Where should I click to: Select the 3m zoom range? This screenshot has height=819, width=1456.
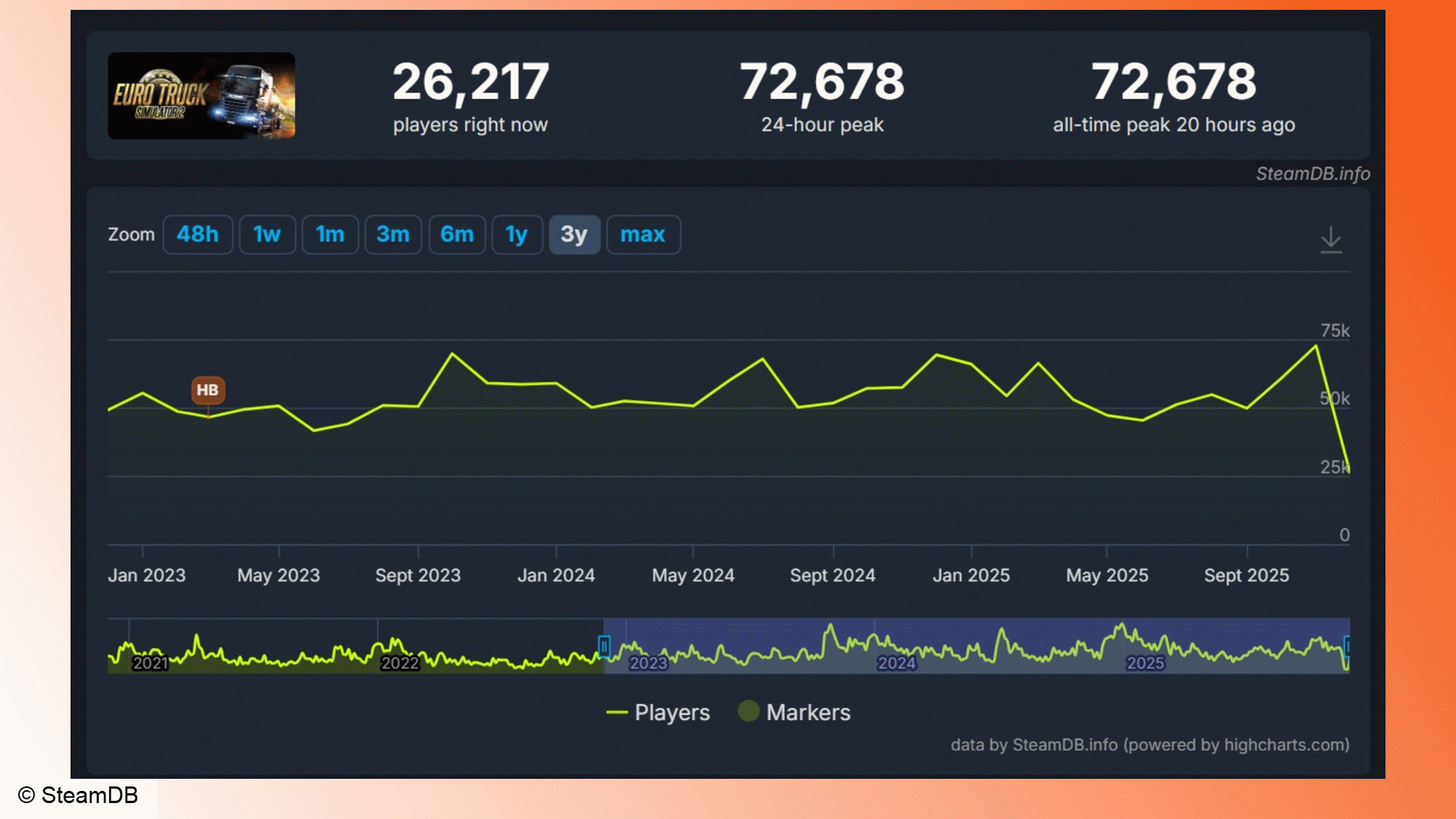pyautogui.click(x=393, y=234)
